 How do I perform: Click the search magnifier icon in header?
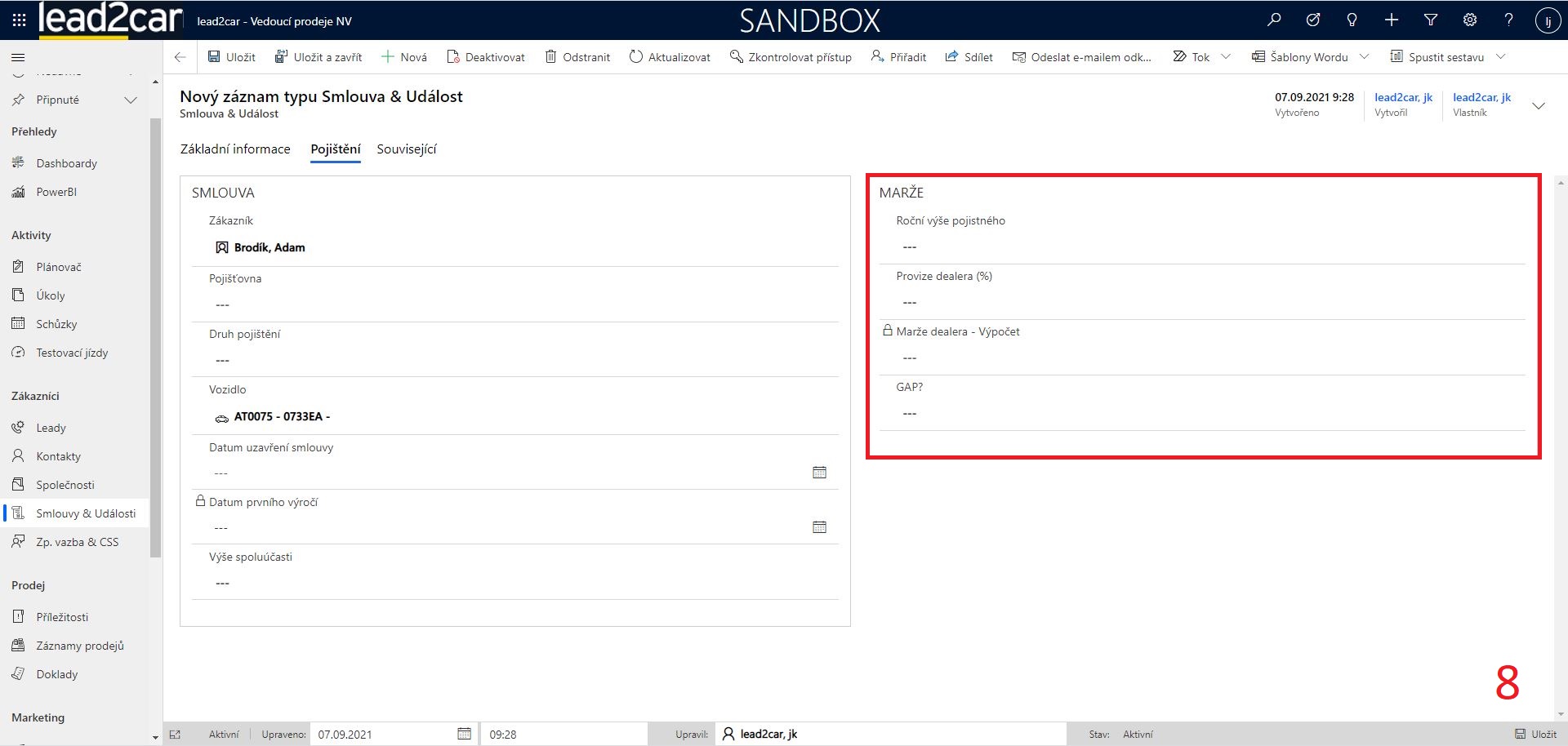(1274, 20)
